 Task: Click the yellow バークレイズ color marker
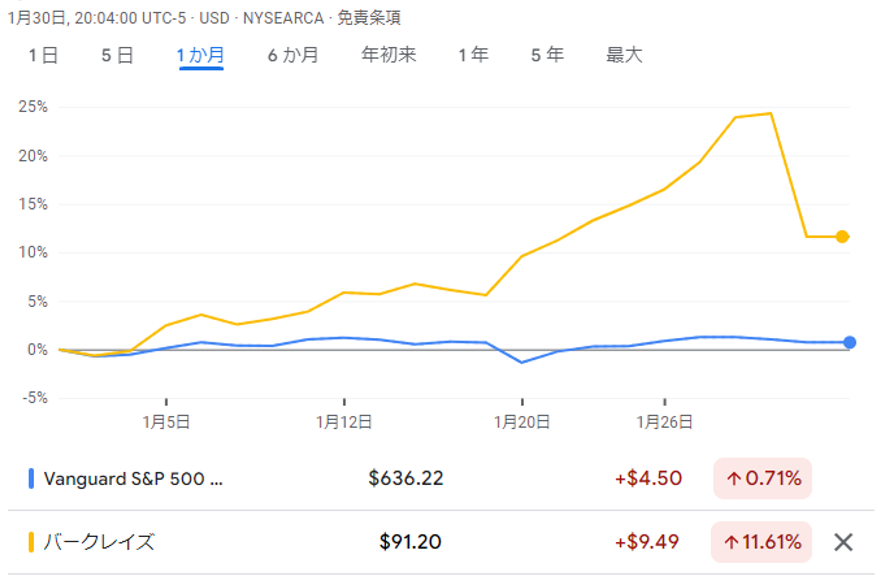point(31,542)
